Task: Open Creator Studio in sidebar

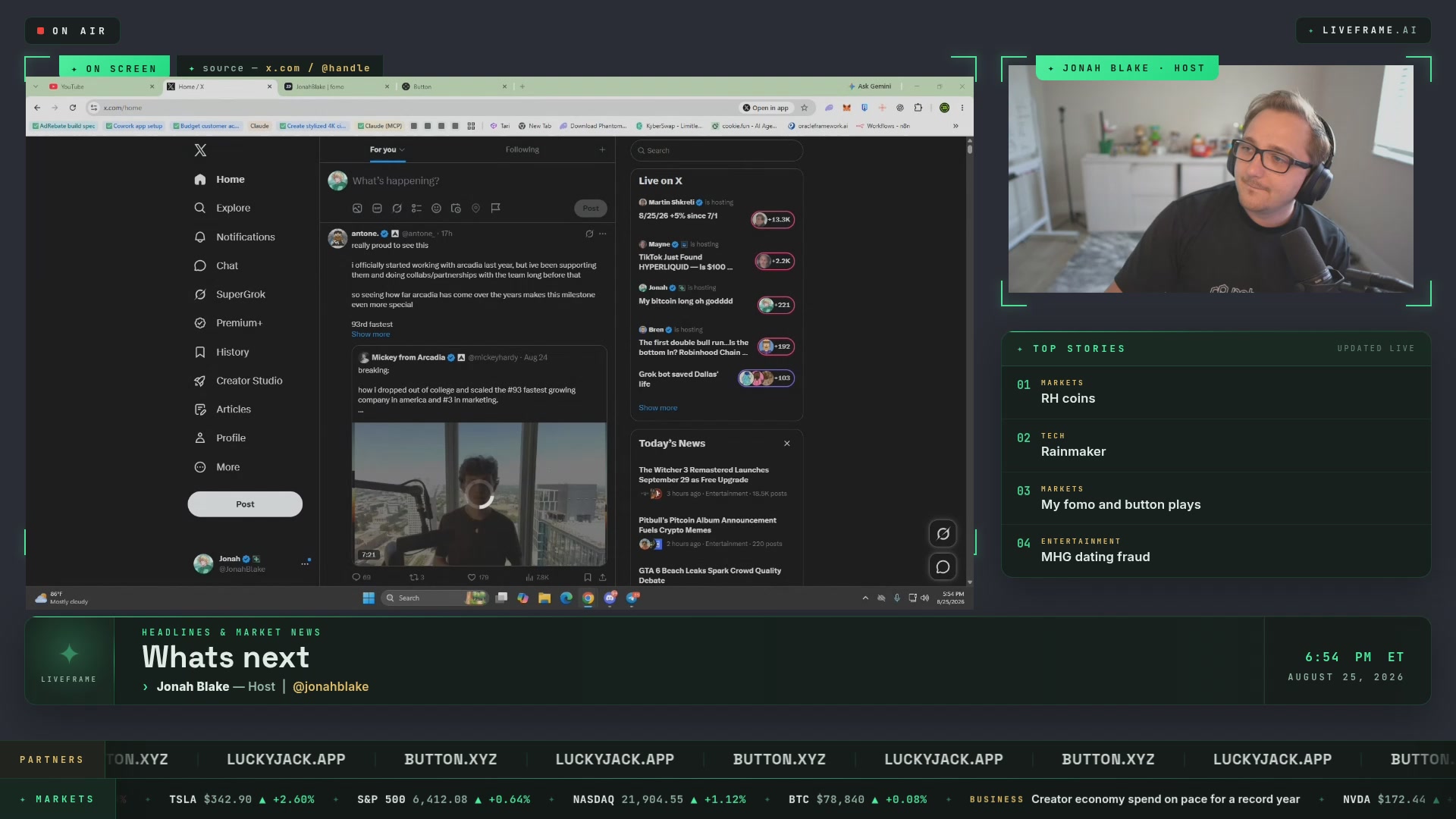Action: [238, 381]
